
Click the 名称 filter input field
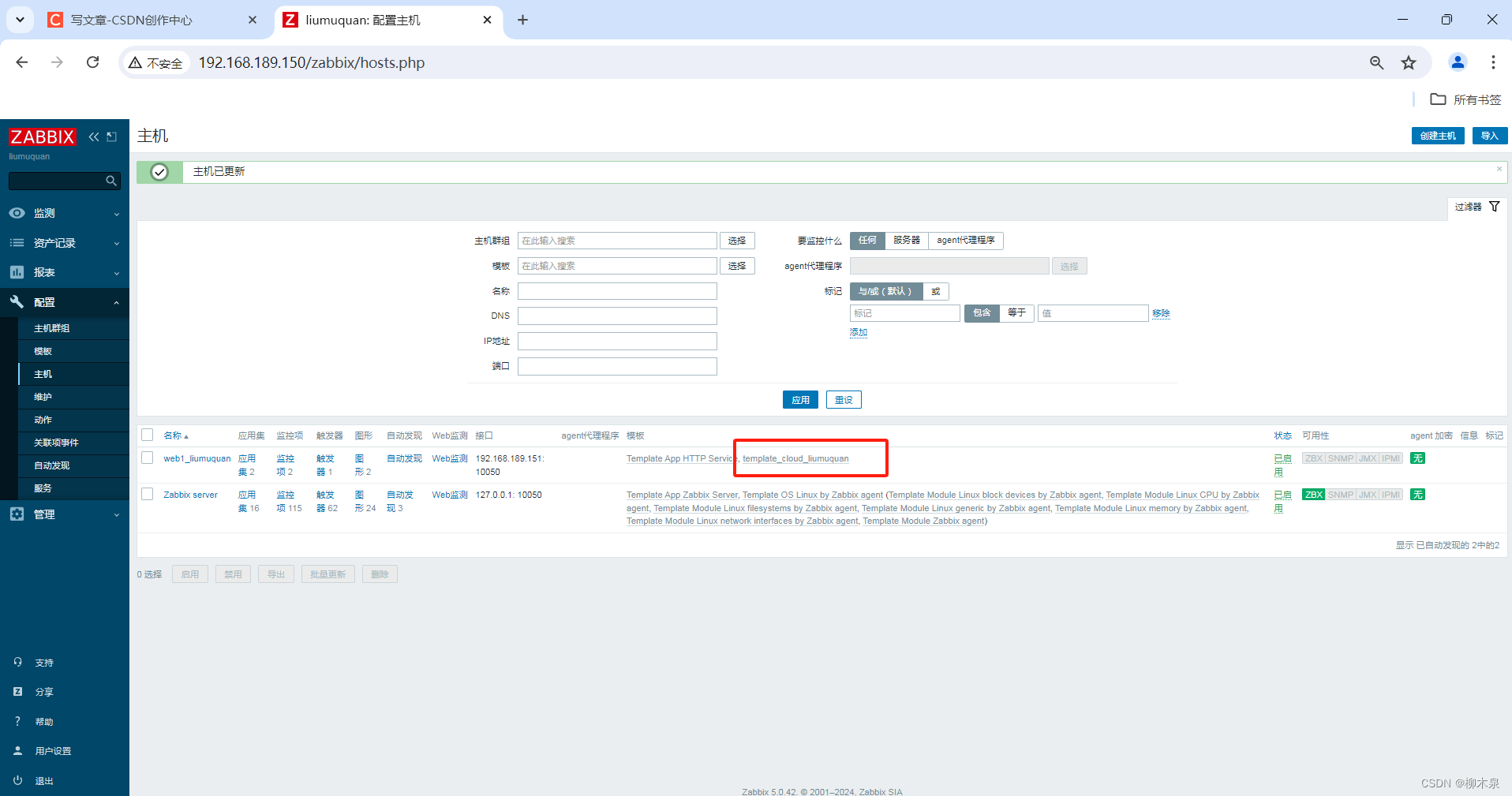tap(617, 291)
